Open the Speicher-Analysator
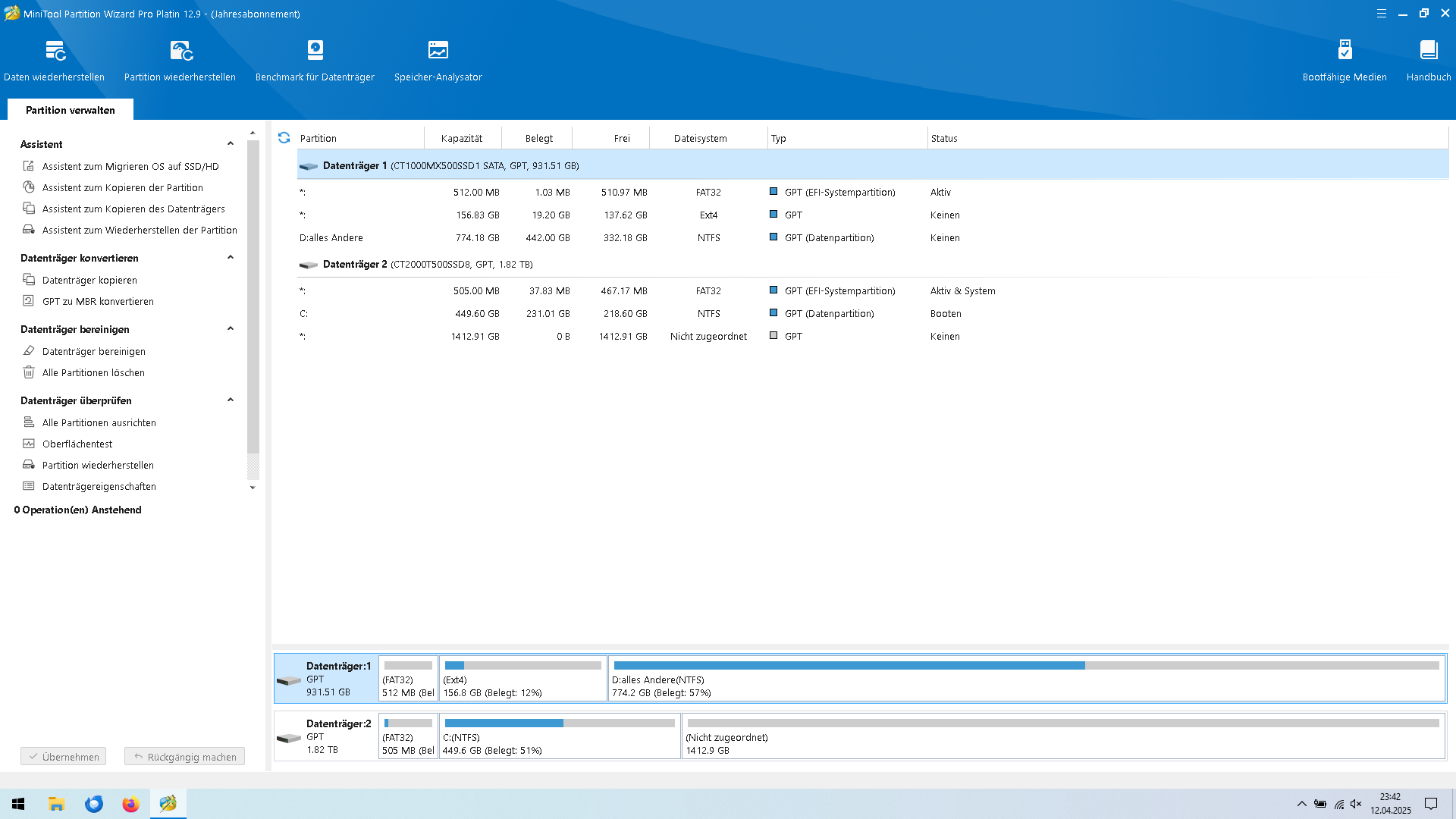The width and height of the screenshot is (1456, 819). (x=438, y=61)
